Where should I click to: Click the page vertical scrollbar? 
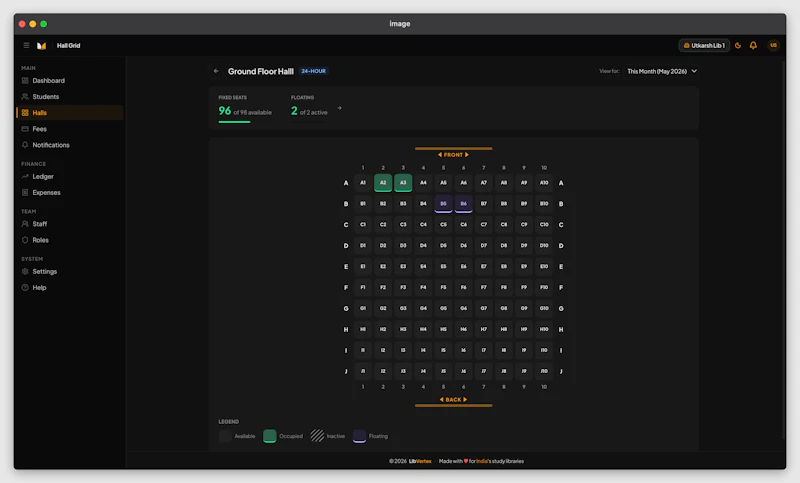pos(784,250)
